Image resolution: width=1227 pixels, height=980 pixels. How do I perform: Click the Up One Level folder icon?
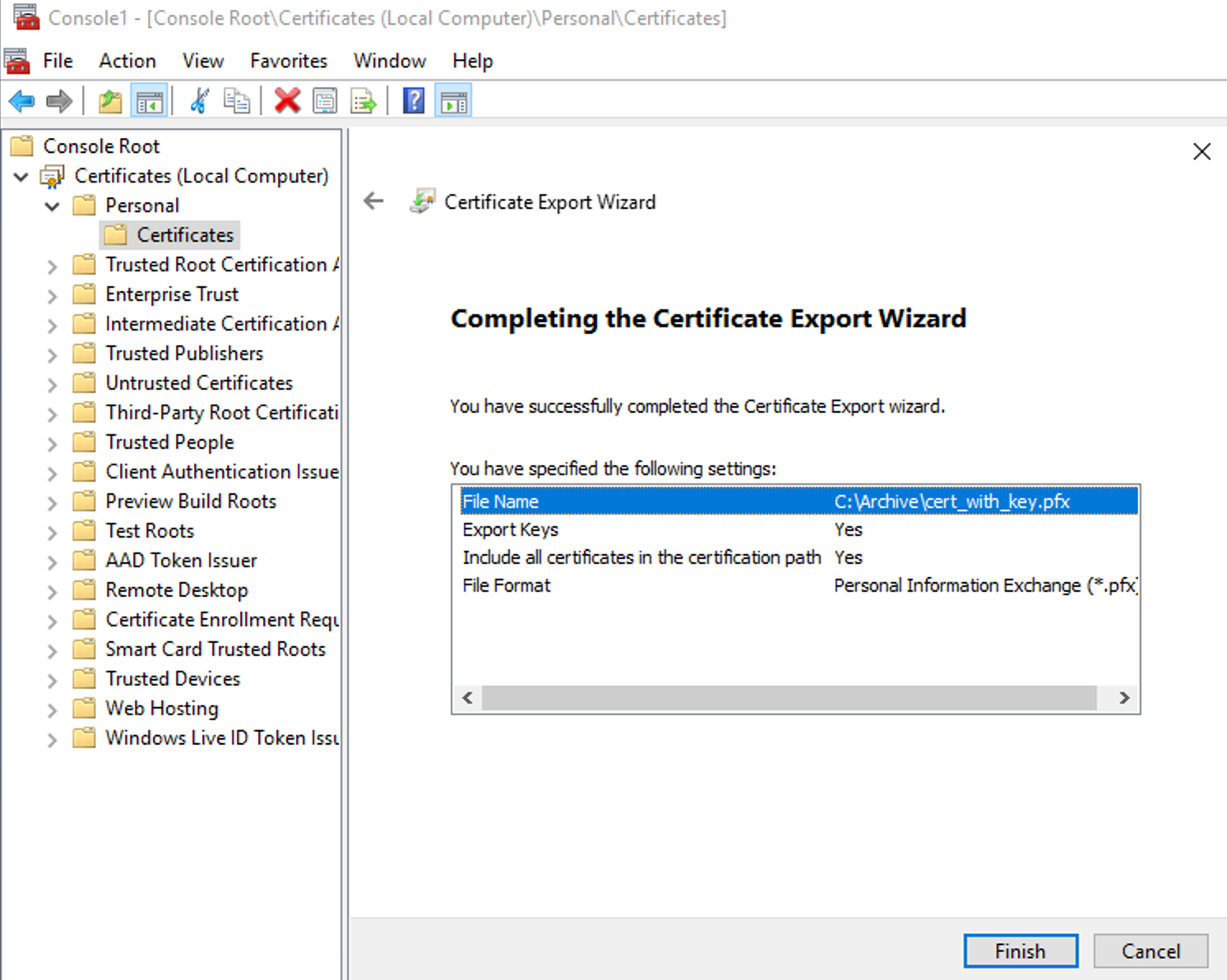[x=110, y=102]
